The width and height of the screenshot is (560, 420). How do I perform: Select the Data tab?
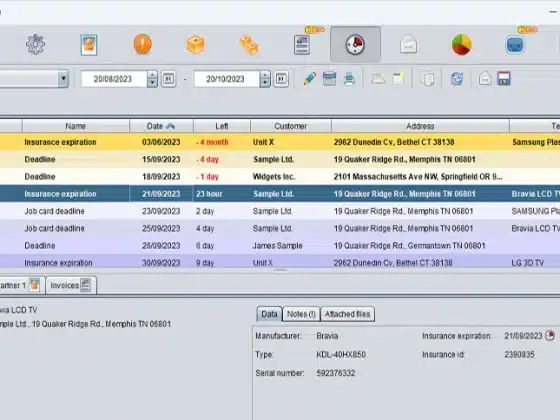point(269,314)
